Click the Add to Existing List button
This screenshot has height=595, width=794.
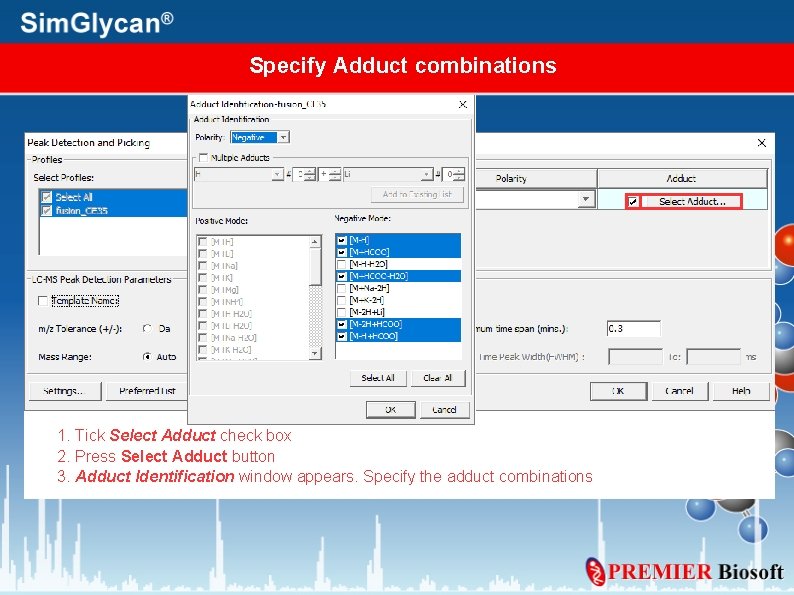(x=417, y=194)
